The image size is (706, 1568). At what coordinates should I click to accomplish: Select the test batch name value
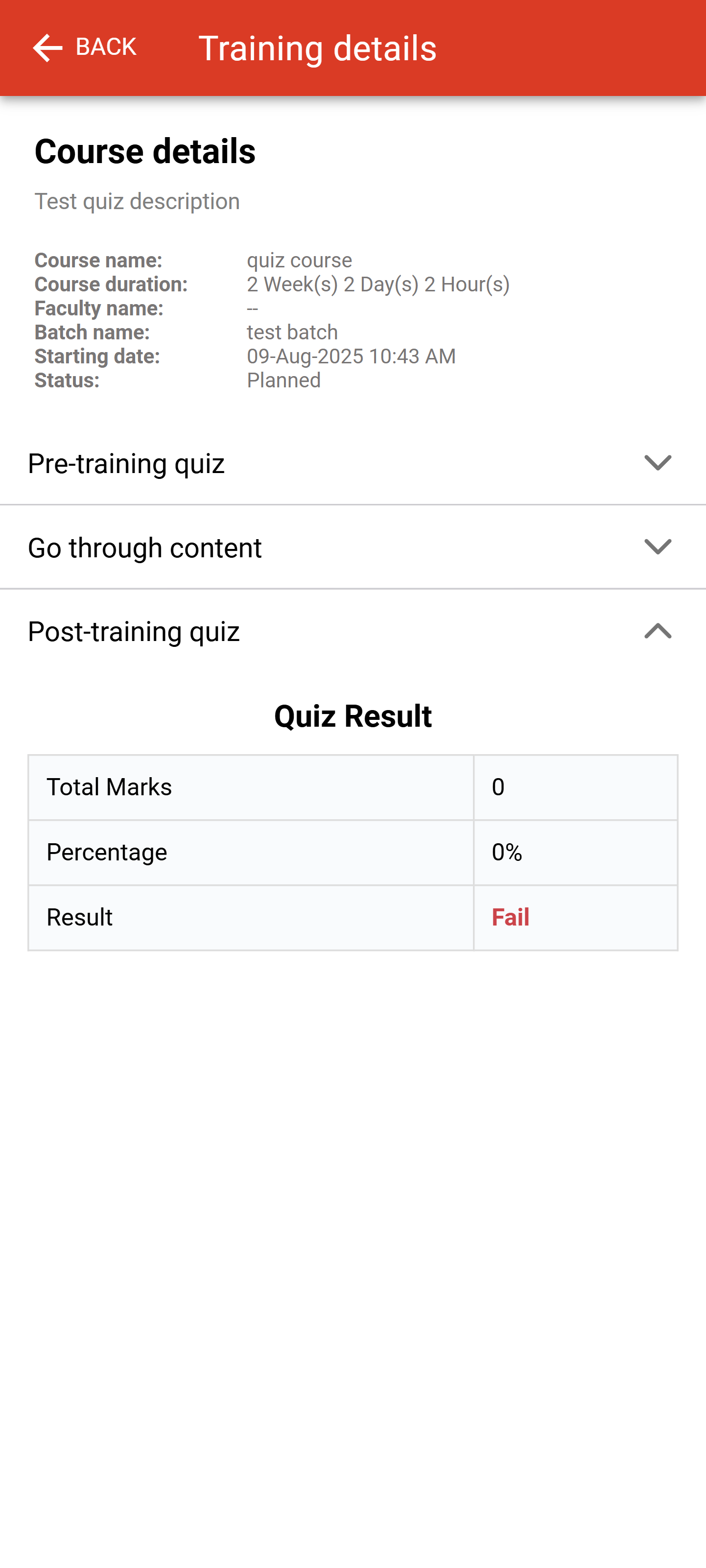pos(292,333)
